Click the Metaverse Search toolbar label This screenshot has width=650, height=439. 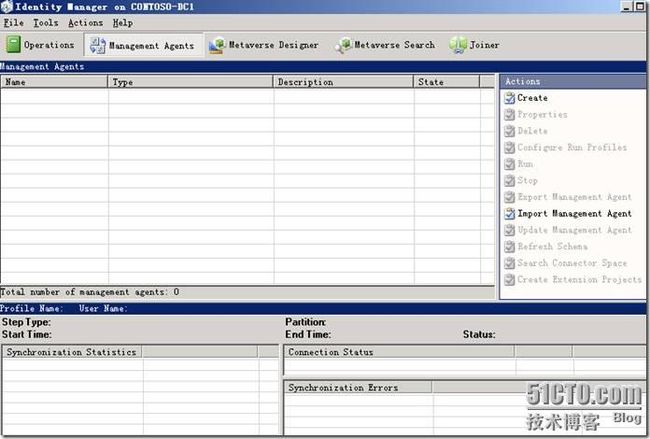(x=395, y=45)
